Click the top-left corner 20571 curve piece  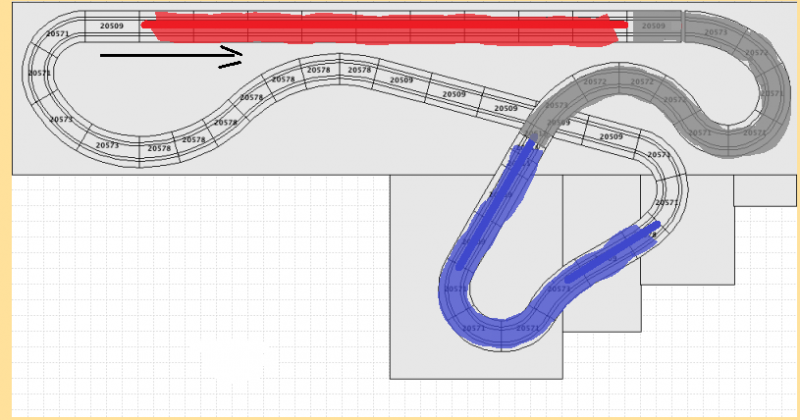click(58, 35)
